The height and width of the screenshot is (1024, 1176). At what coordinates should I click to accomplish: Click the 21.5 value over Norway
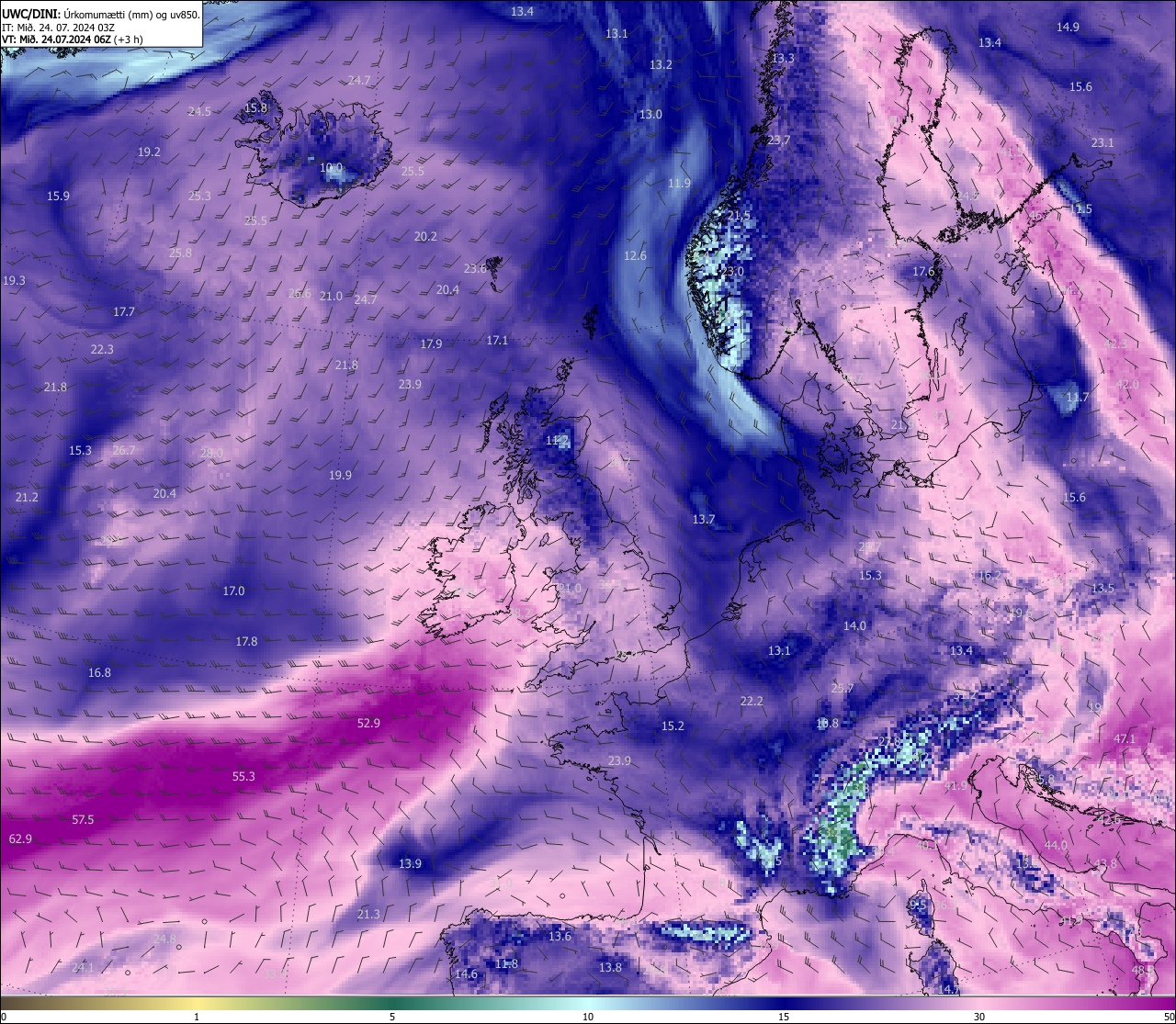(739, 215)
